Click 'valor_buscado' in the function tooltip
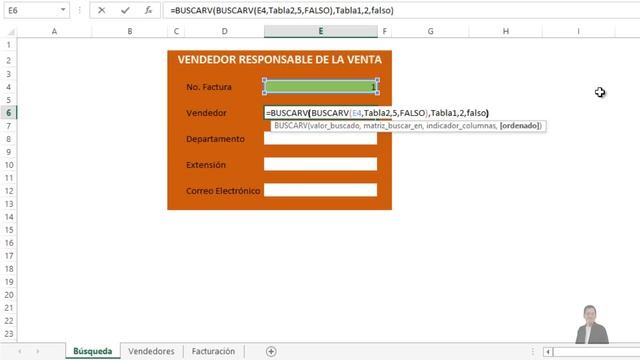The image size is (640, 360). click(334, 126)
